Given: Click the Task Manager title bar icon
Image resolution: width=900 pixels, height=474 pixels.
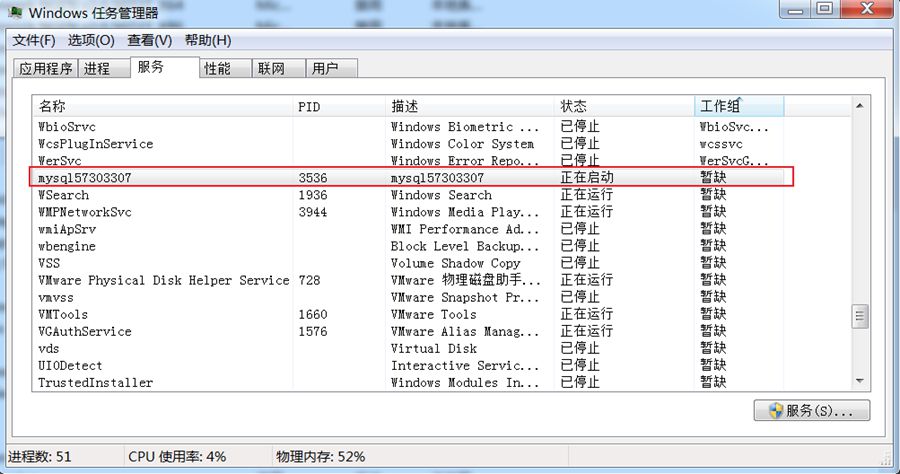Looking at the screenshot, I should click(x=16, y=13).
